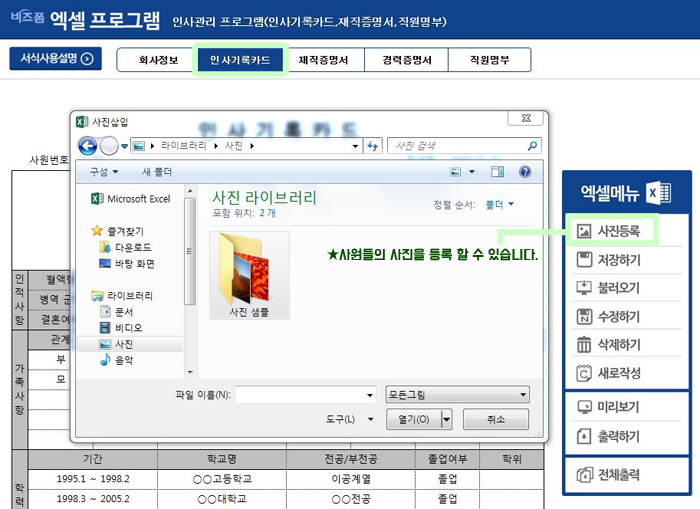Open the 도구(L) dropdown
Image resolution: width=700 pixels, height=509 pixels.
[349, 419]
